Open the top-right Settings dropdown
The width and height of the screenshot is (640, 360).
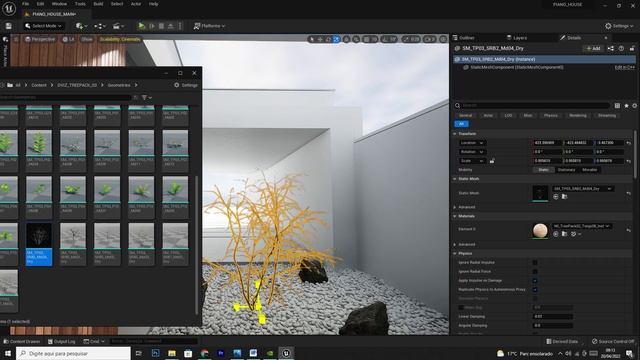tap(619, 26)
